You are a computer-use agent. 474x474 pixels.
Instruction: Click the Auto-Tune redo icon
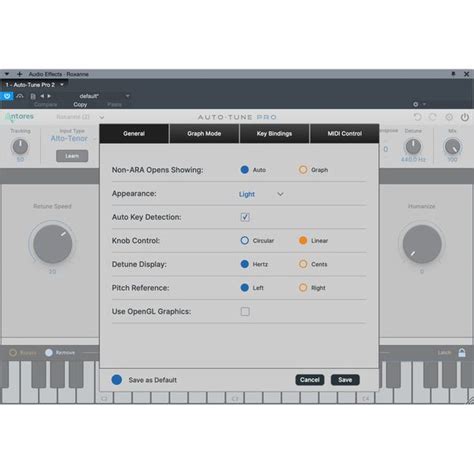coord(433,117)
